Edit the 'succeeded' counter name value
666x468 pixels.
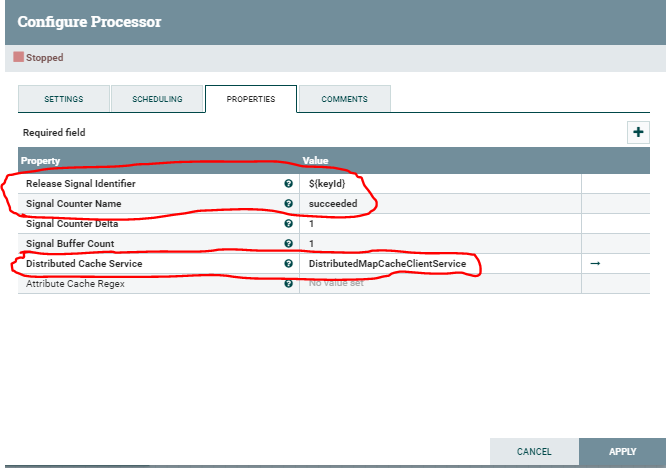pos(440,203)
